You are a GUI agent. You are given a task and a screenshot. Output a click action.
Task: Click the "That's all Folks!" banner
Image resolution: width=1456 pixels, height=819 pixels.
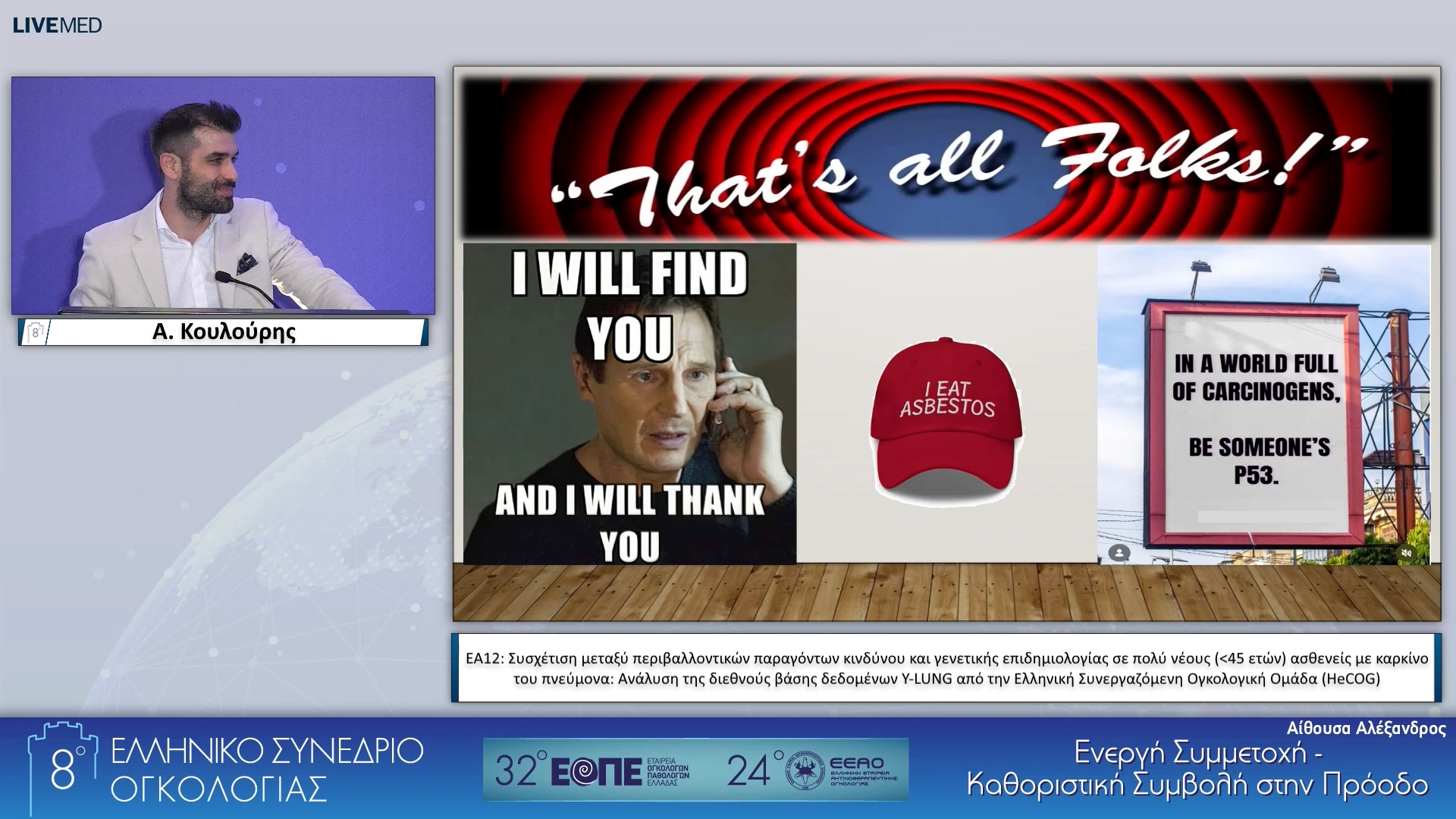coord(946,158)
